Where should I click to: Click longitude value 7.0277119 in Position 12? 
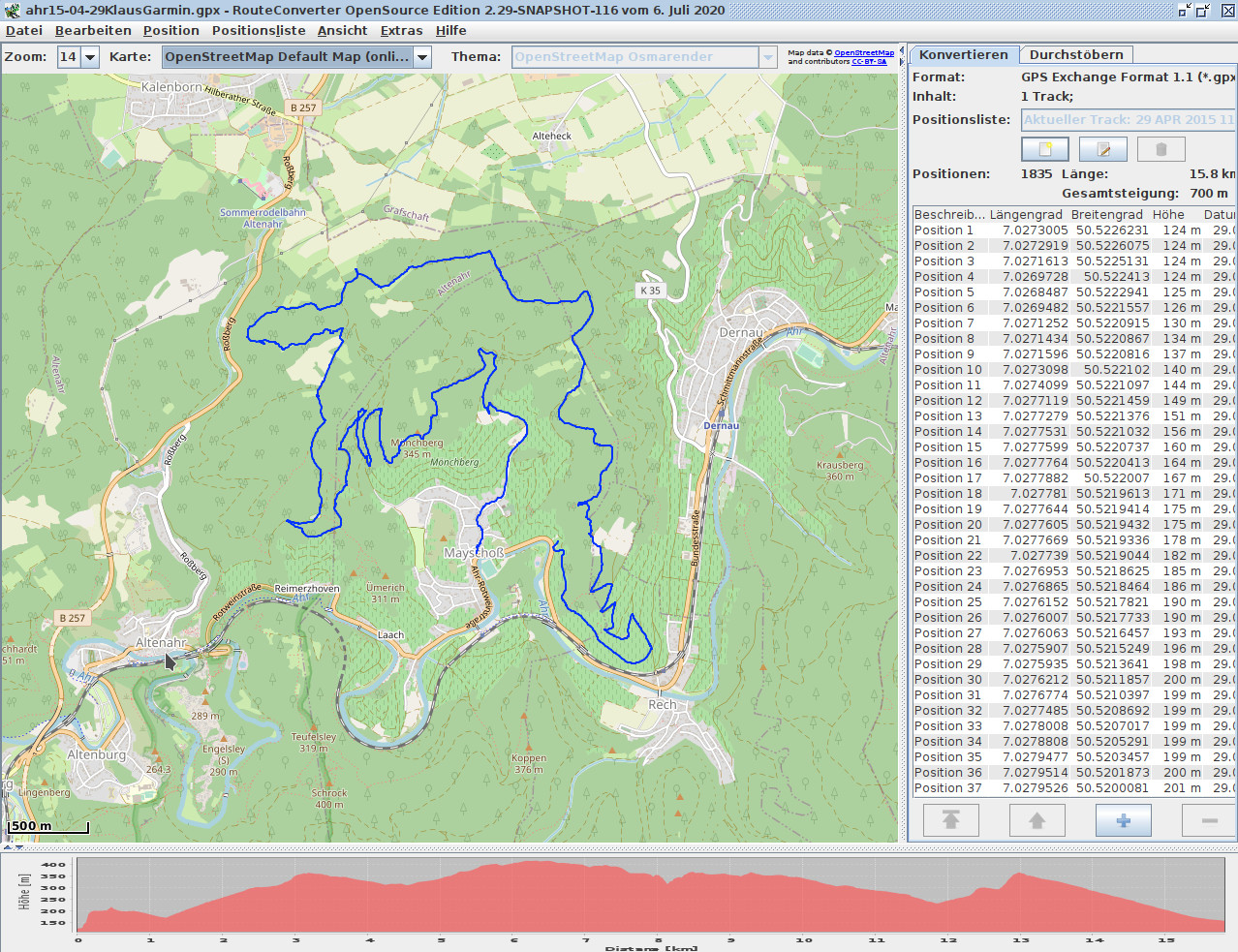(1036, 401)
